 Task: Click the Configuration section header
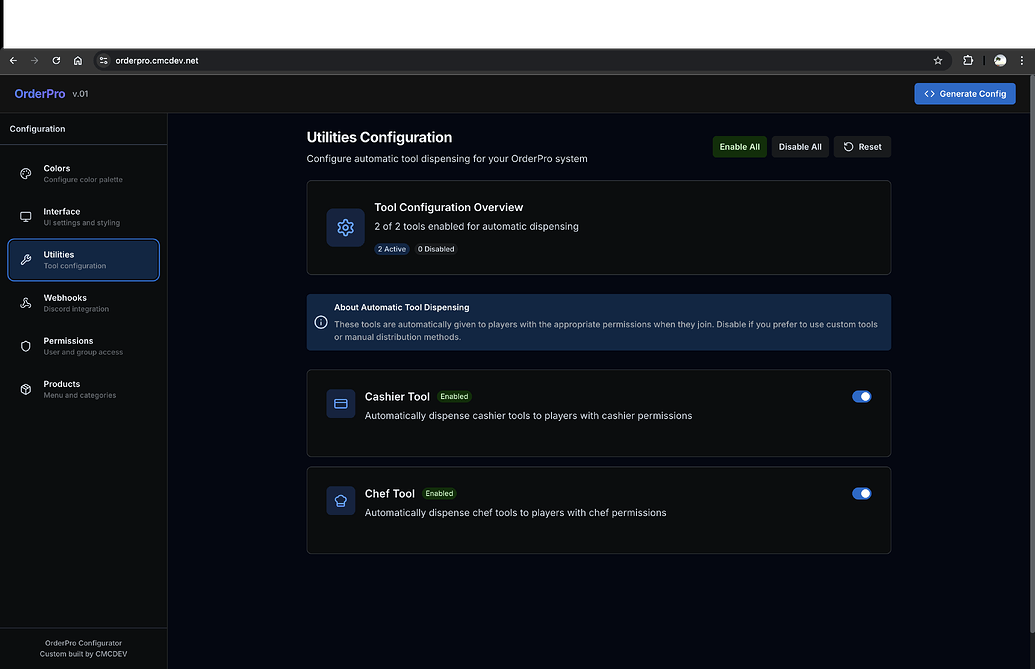[x=37, y=128]
